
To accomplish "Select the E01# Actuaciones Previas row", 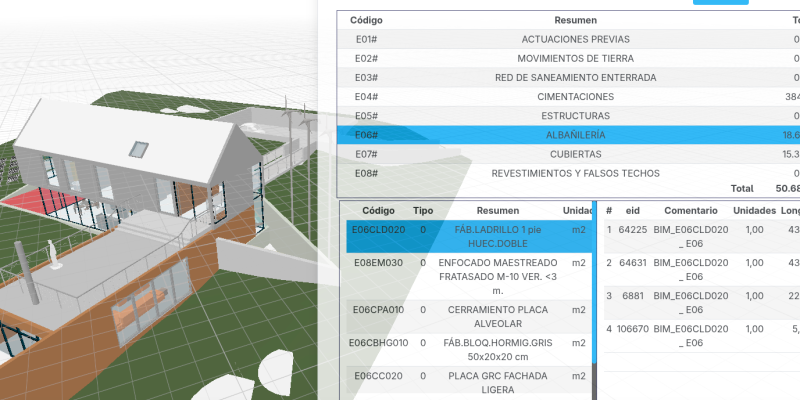I will 575,39.
